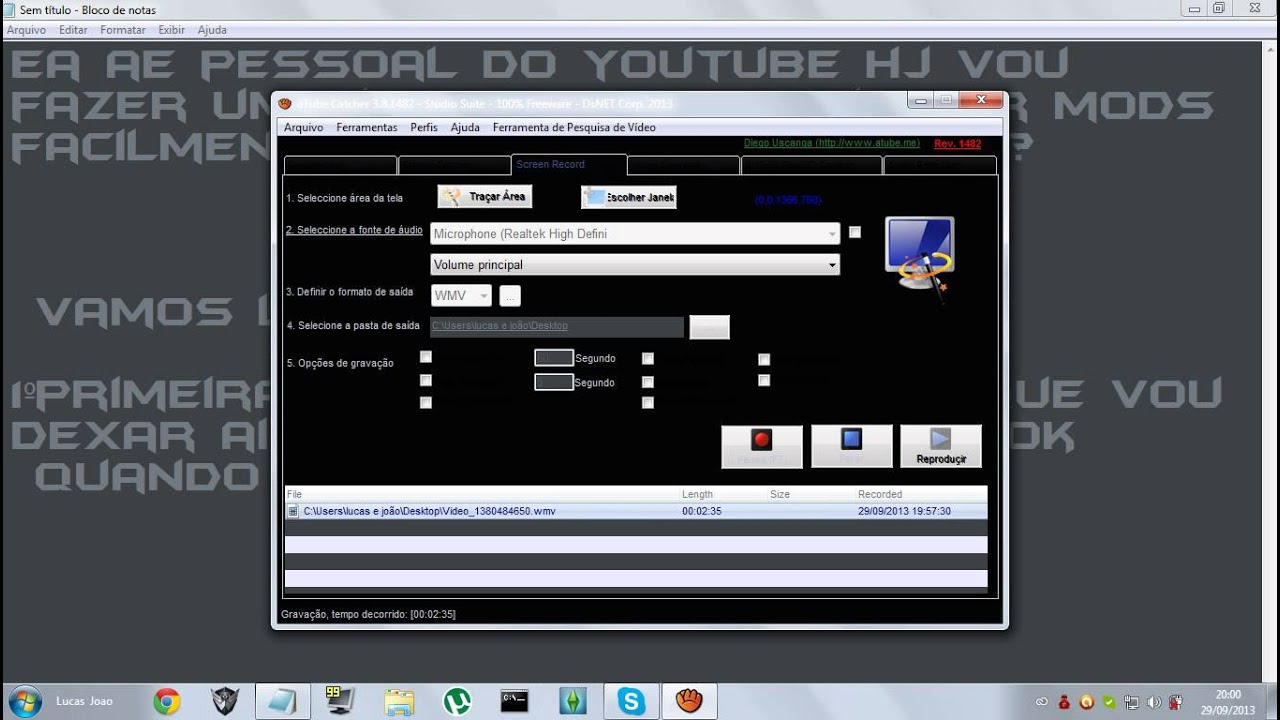Open Ajuda menu in Notepad window
The image size is (1280, 720).
[212, 30]
